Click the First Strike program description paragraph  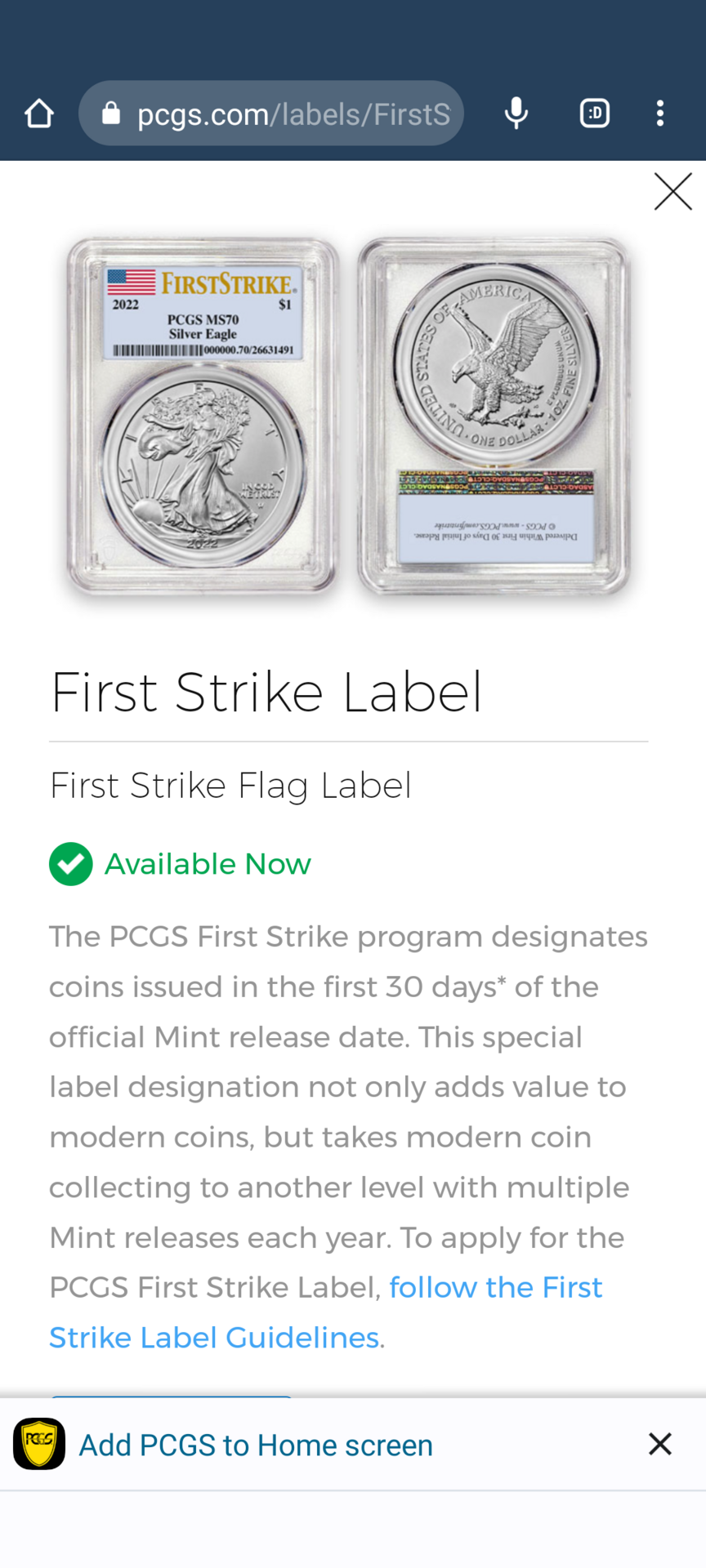pyautogui.click(x=348, y=1137)
